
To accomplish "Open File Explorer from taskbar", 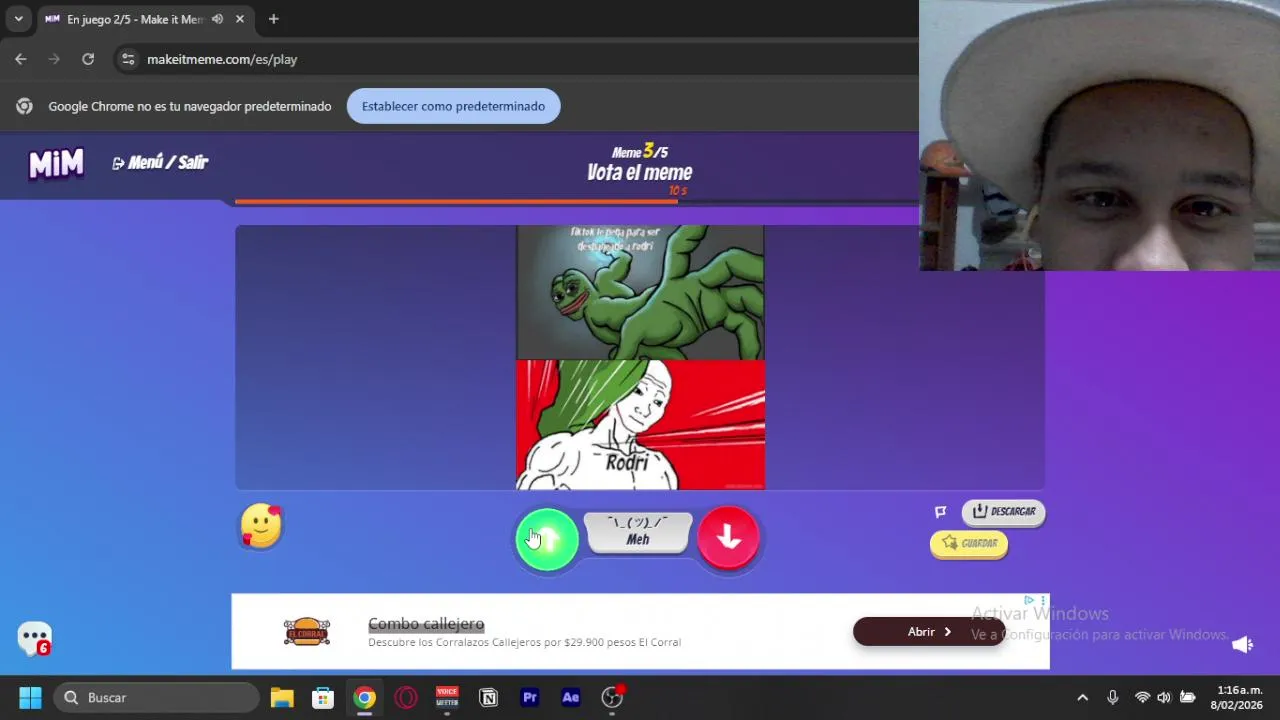I will 282,697.
